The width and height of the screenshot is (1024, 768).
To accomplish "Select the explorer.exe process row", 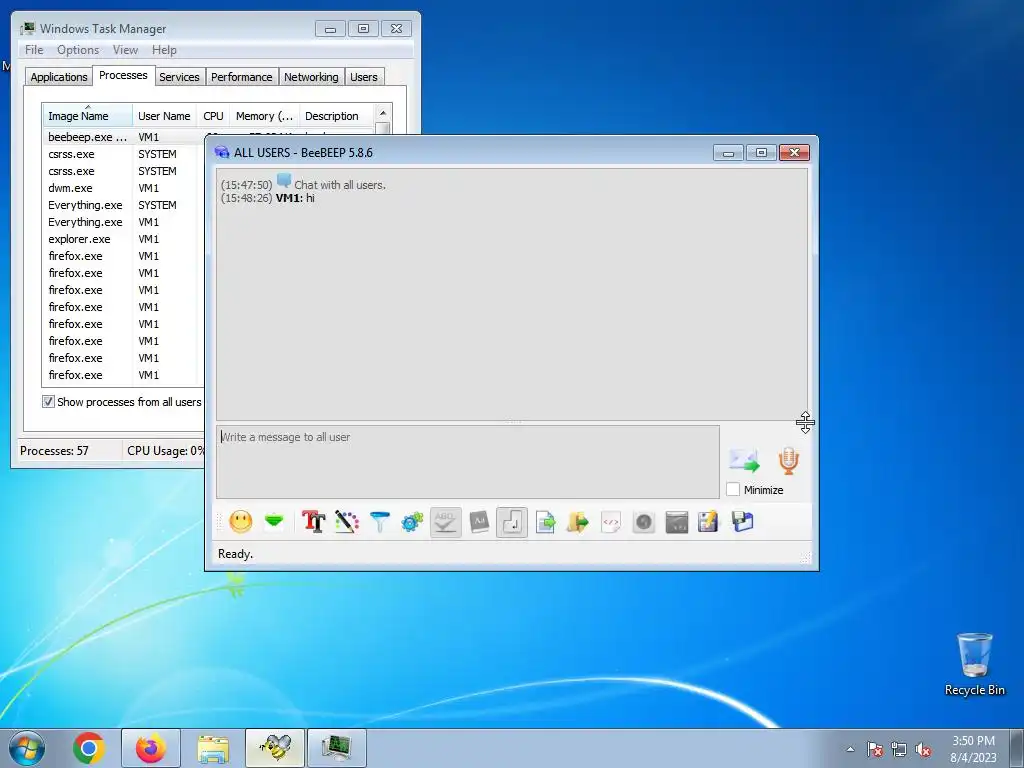I will [124, 239].
